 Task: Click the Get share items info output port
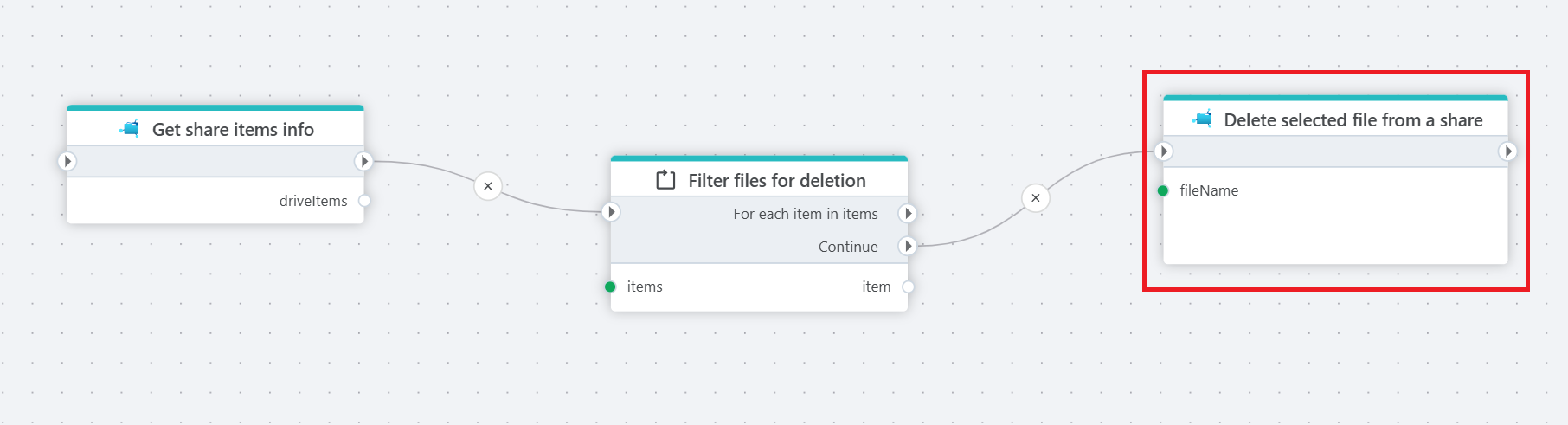[364, 161]
